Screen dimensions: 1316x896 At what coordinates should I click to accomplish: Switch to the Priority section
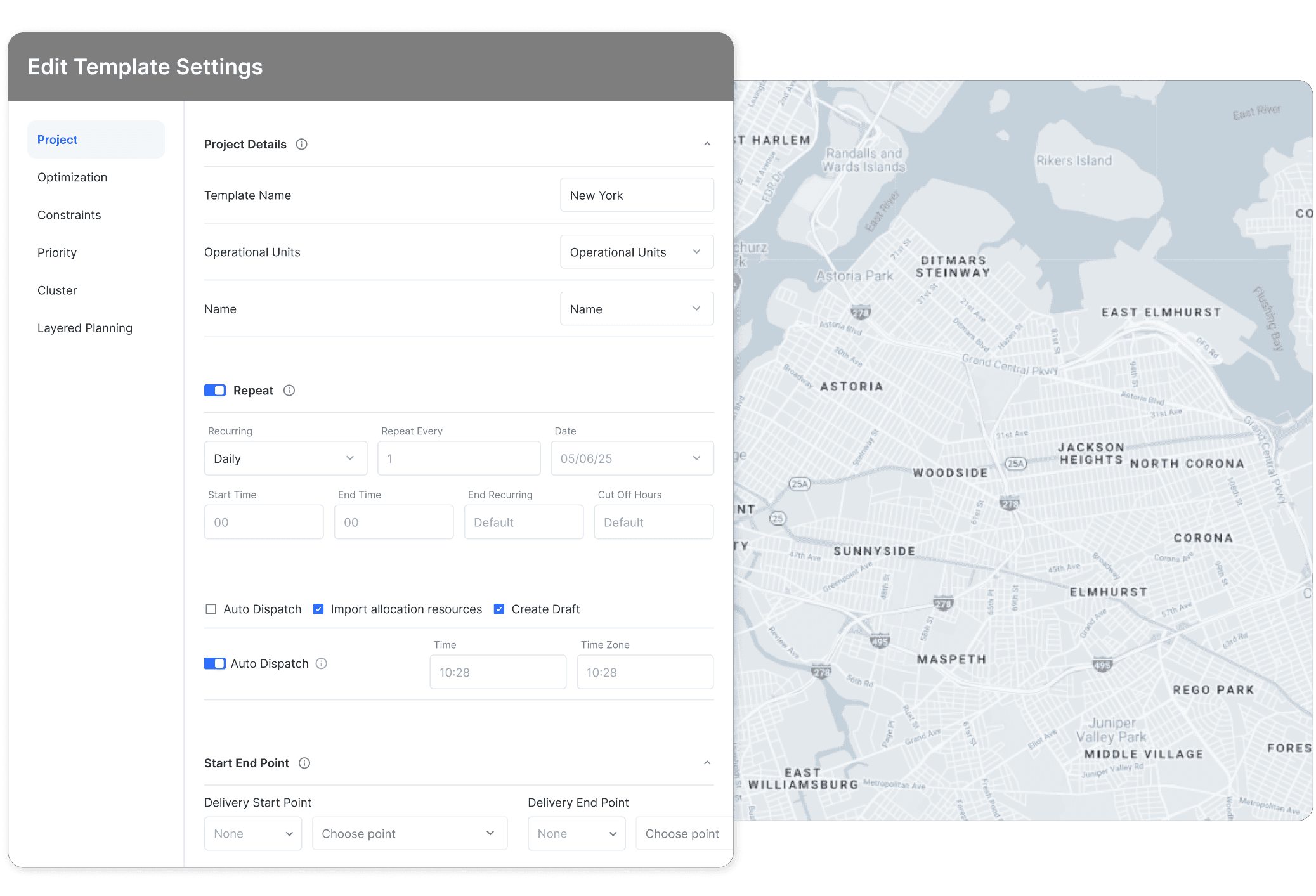pos(57,252)
